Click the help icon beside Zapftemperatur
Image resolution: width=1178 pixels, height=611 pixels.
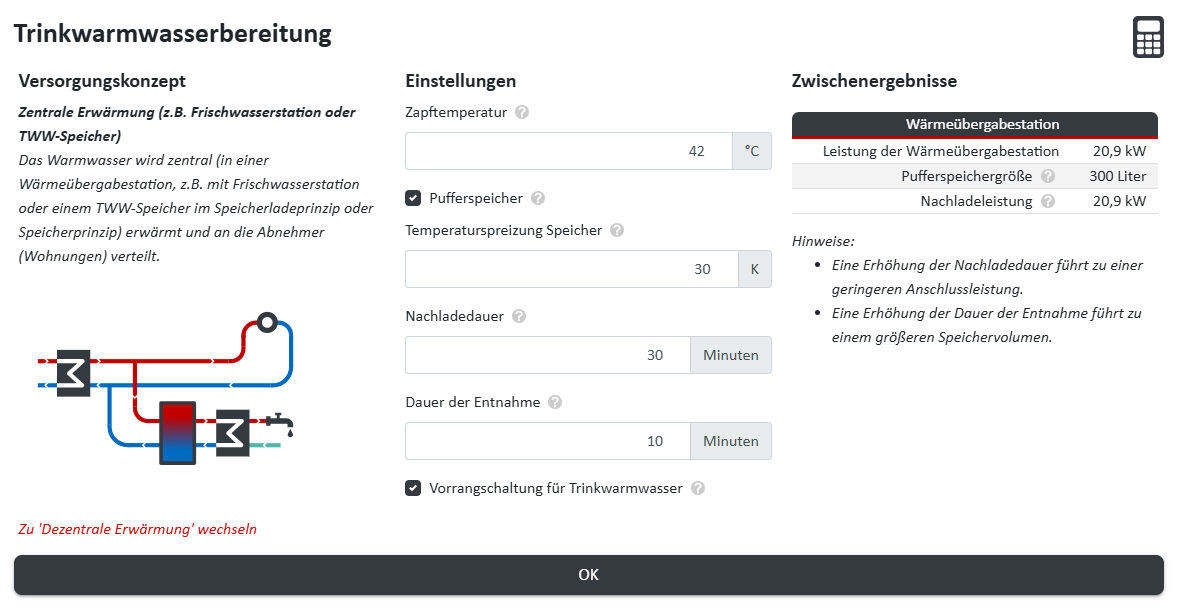click(521, 112)
